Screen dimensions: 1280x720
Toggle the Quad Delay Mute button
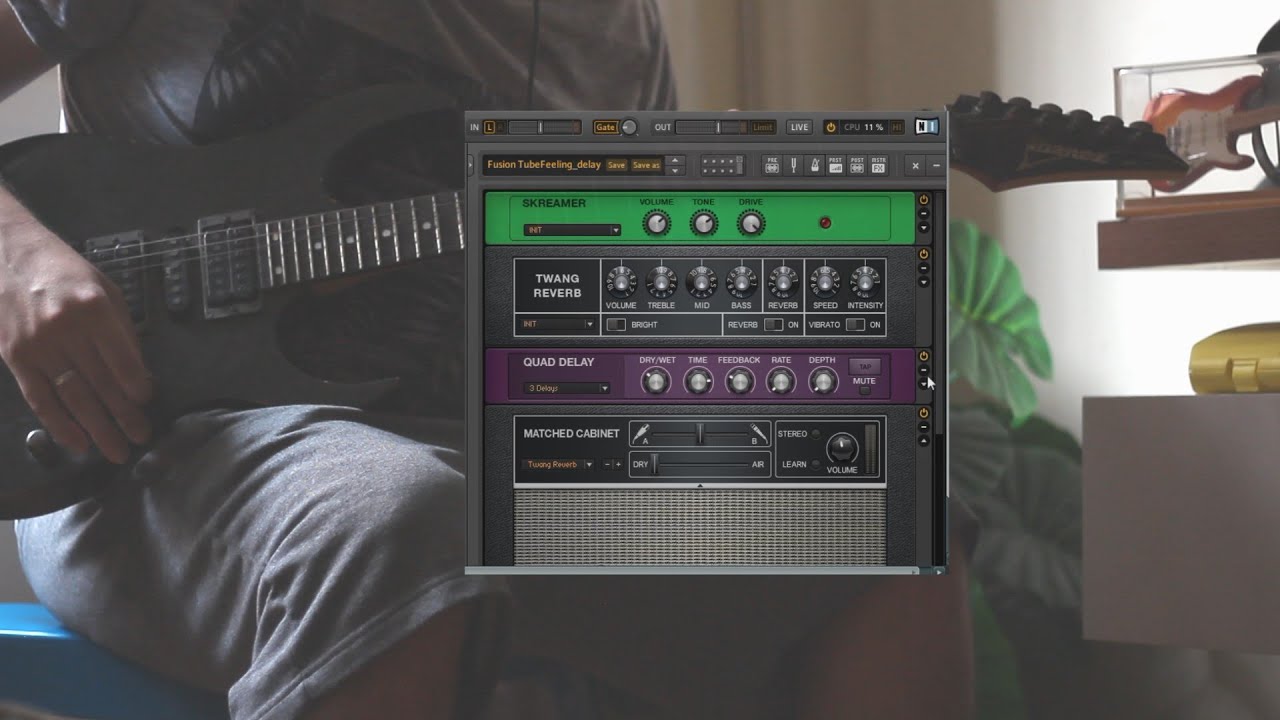pyautogui.click(x=865, y=390)
